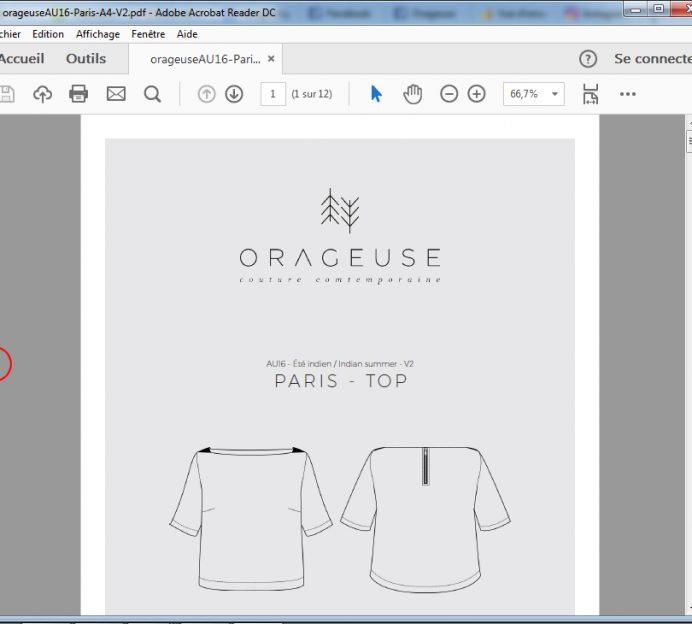The height and width of the screenshot is (624, 692).
Task: Click the PARIS - TOP heading
Action: tap(341, 381)
